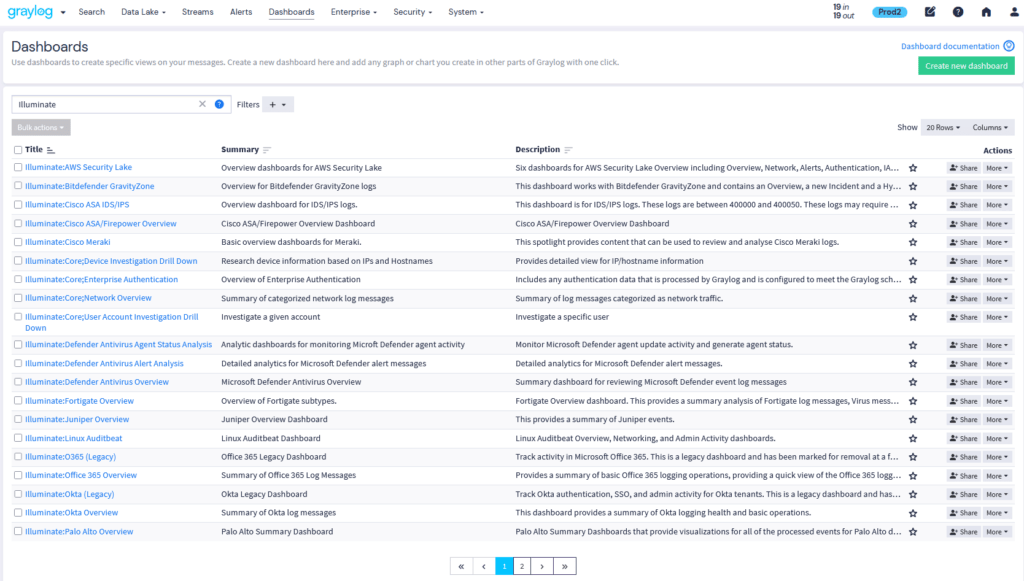Open the scratchpad edit icon in header

pos(930,12)
